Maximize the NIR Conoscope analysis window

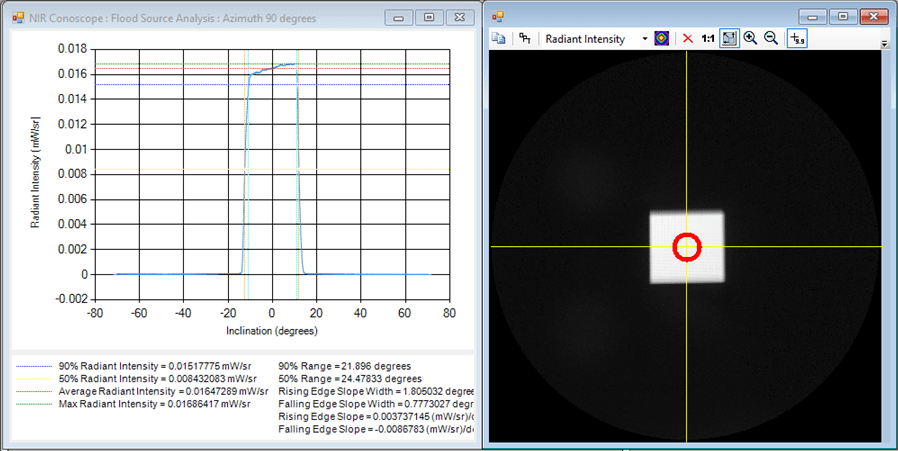pos(429,18)
